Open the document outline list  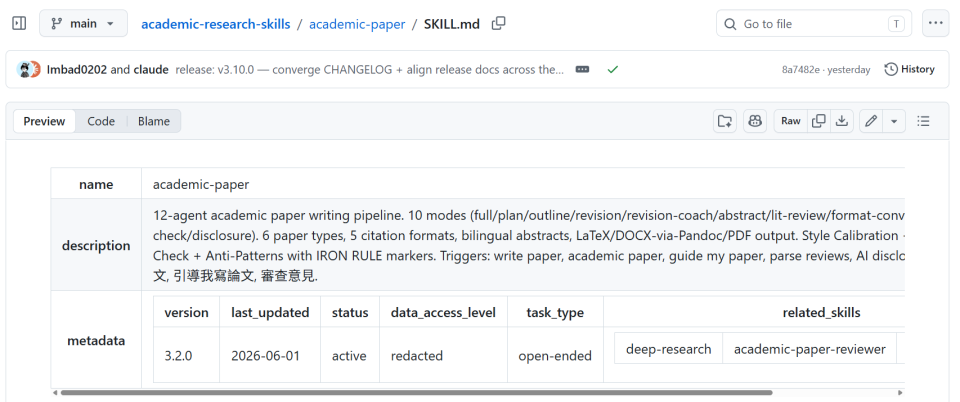point(923,121)
